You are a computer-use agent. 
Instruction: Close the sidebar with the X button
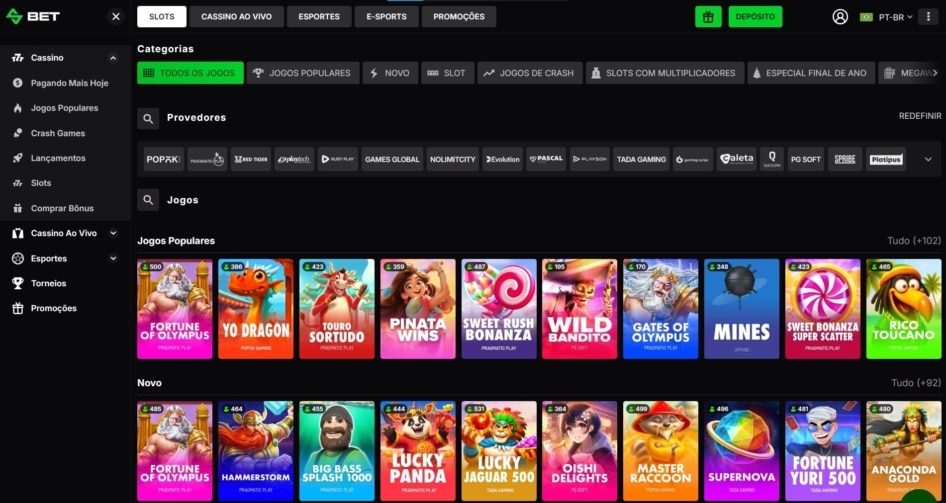tap(116, 17)
